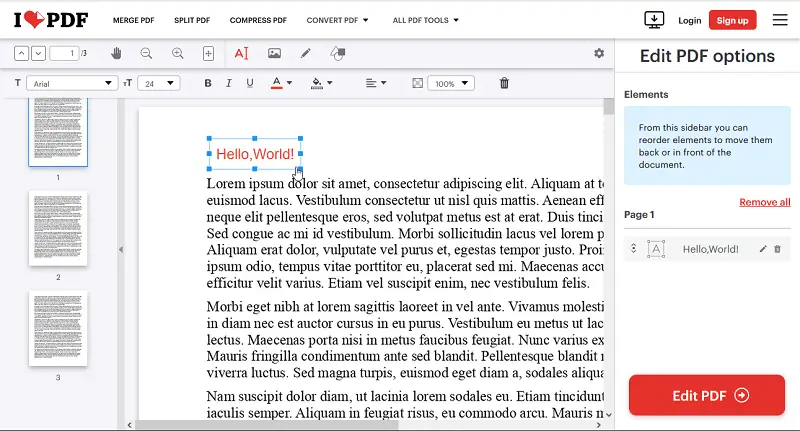This screenshot has height=431, width=800.
Task: Open the hamburger menu
Action: [x=780, y=20]
